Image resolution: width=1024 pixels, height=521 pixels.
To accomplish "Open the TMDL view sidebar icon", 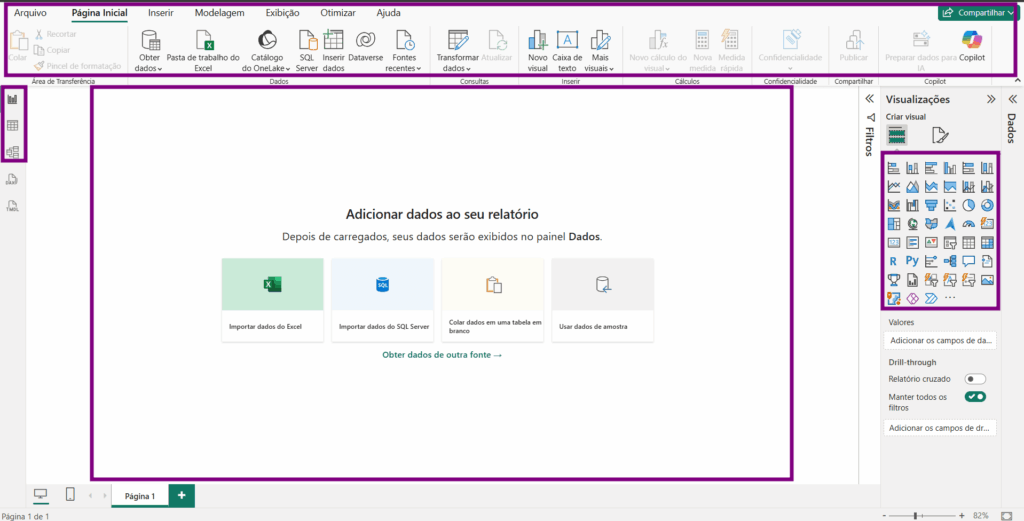I will click(x=12, y=206).
